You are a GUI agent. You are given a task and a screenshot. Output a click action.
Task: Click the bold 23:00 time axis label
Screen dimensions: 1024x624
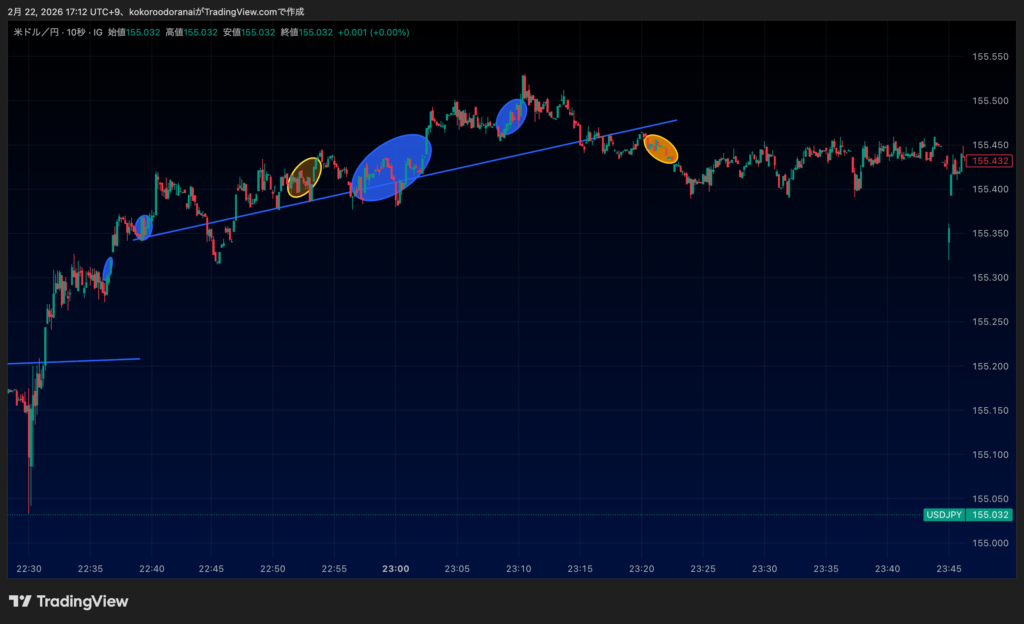[x=396, y=569]
